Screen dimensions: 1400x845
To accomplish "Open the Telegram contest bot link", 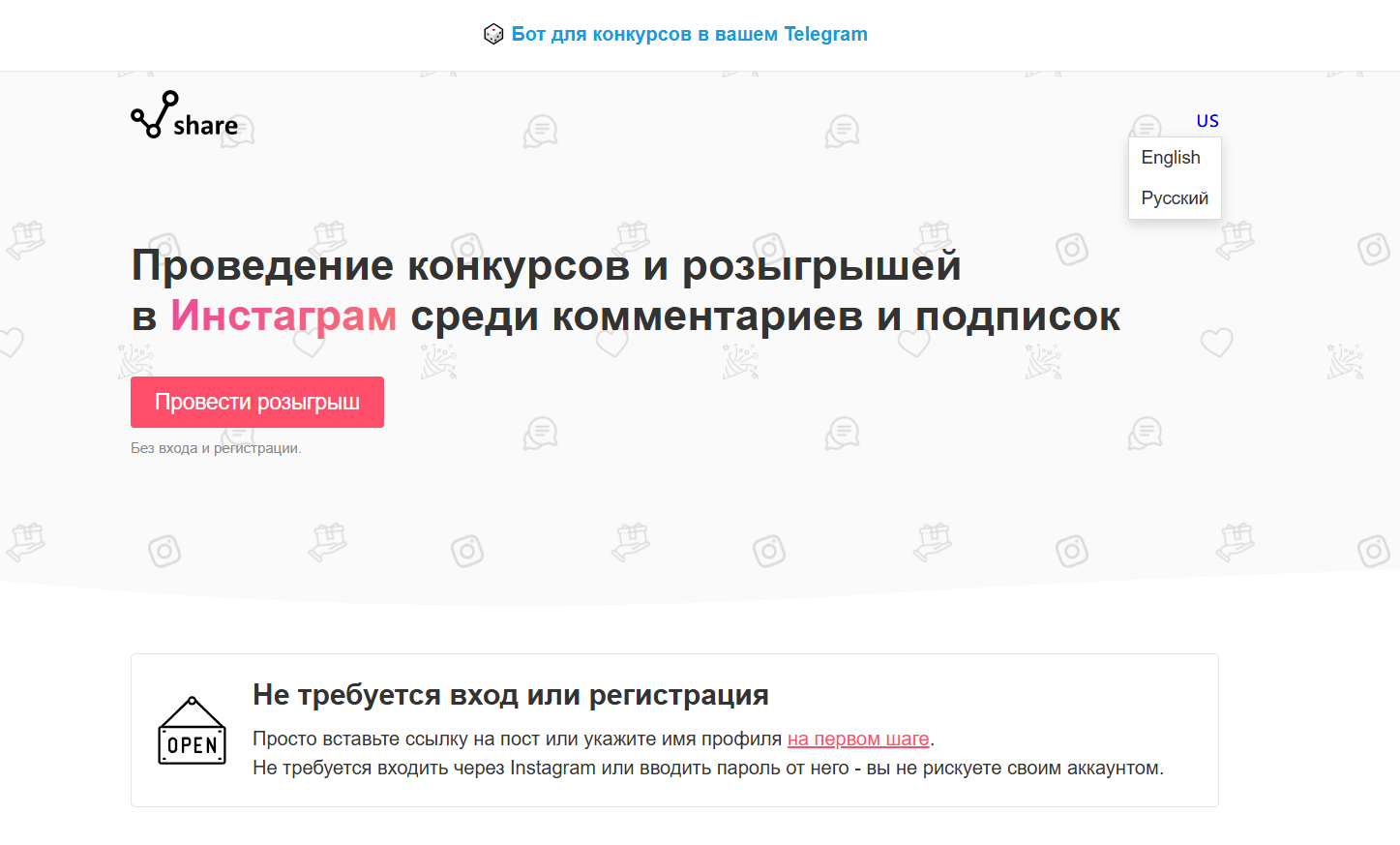I will coord(689,34).
